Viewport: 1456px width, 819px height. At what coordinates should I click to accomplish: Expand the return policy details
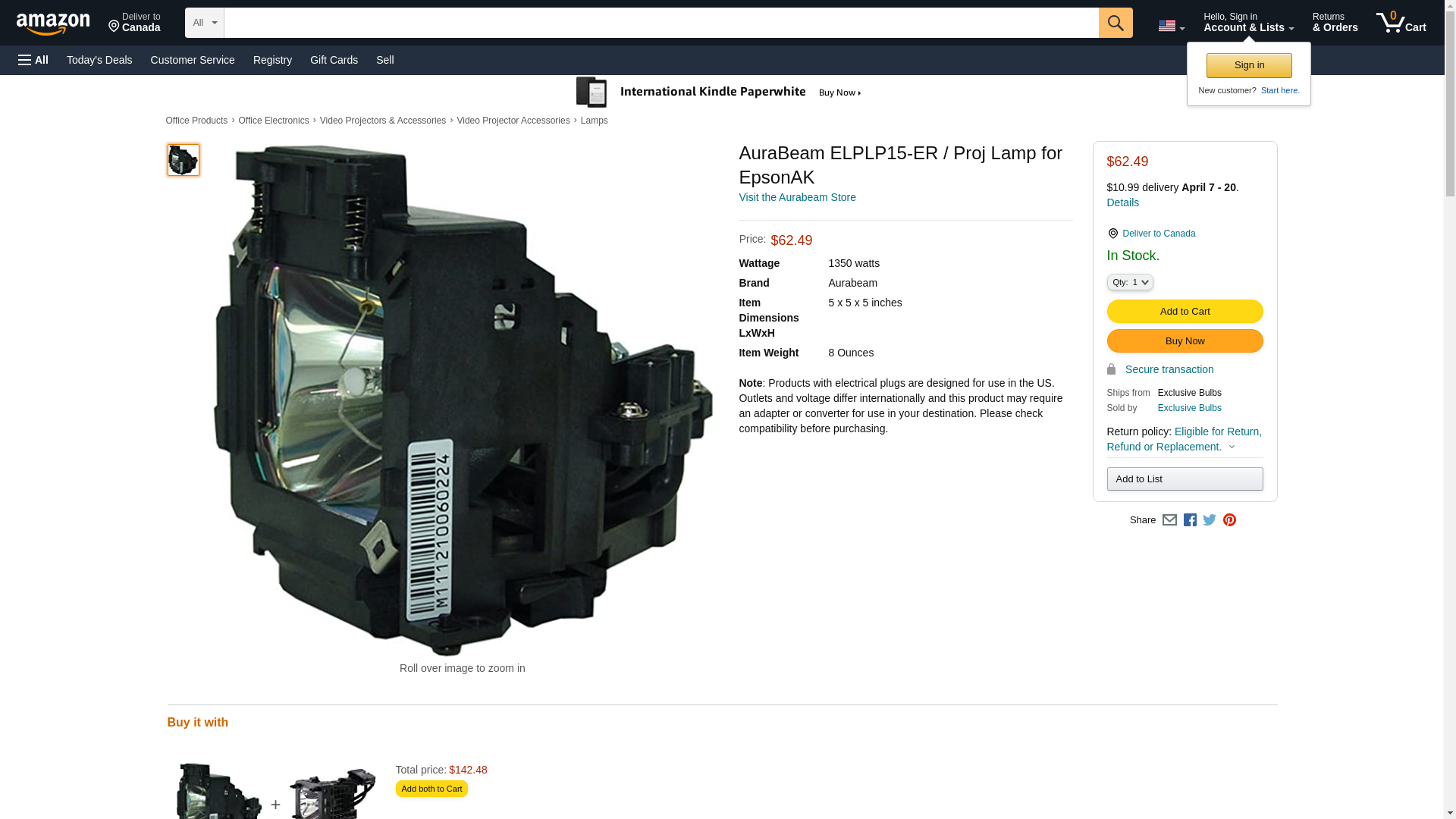click(1231, 447)
